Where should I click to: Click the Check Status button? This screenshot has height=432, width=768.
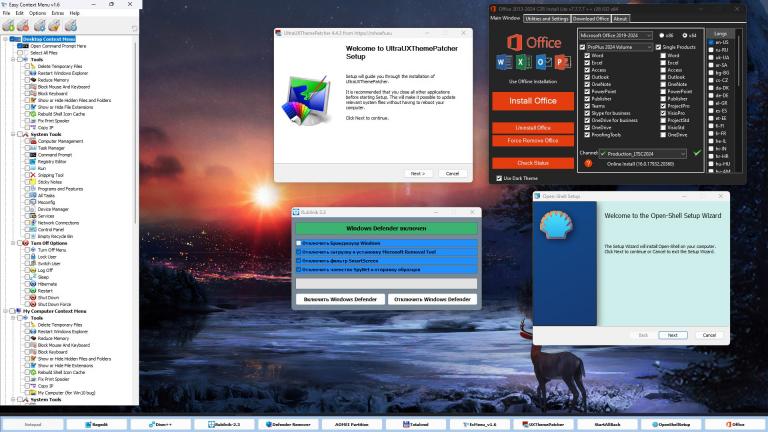point(533,163)
